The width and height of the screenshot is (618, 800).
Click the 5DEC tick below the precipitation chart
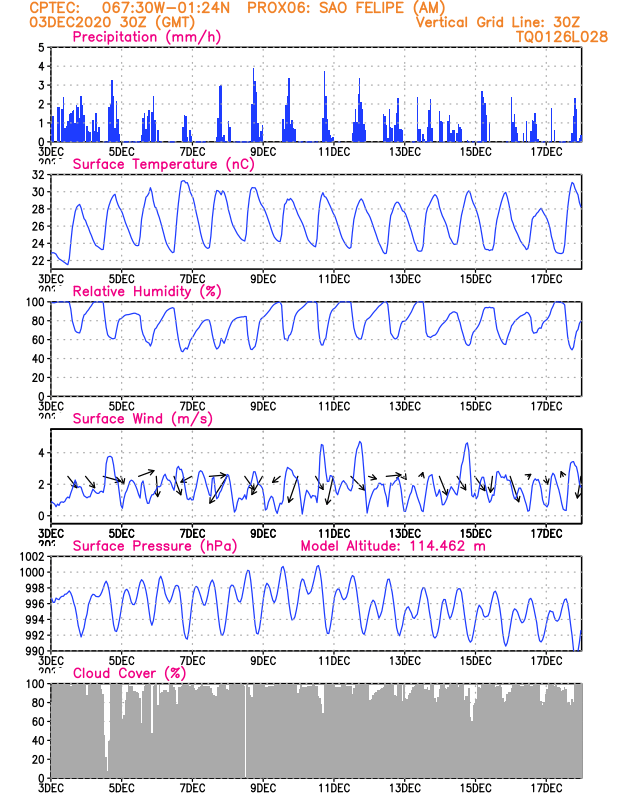[121, 152]
